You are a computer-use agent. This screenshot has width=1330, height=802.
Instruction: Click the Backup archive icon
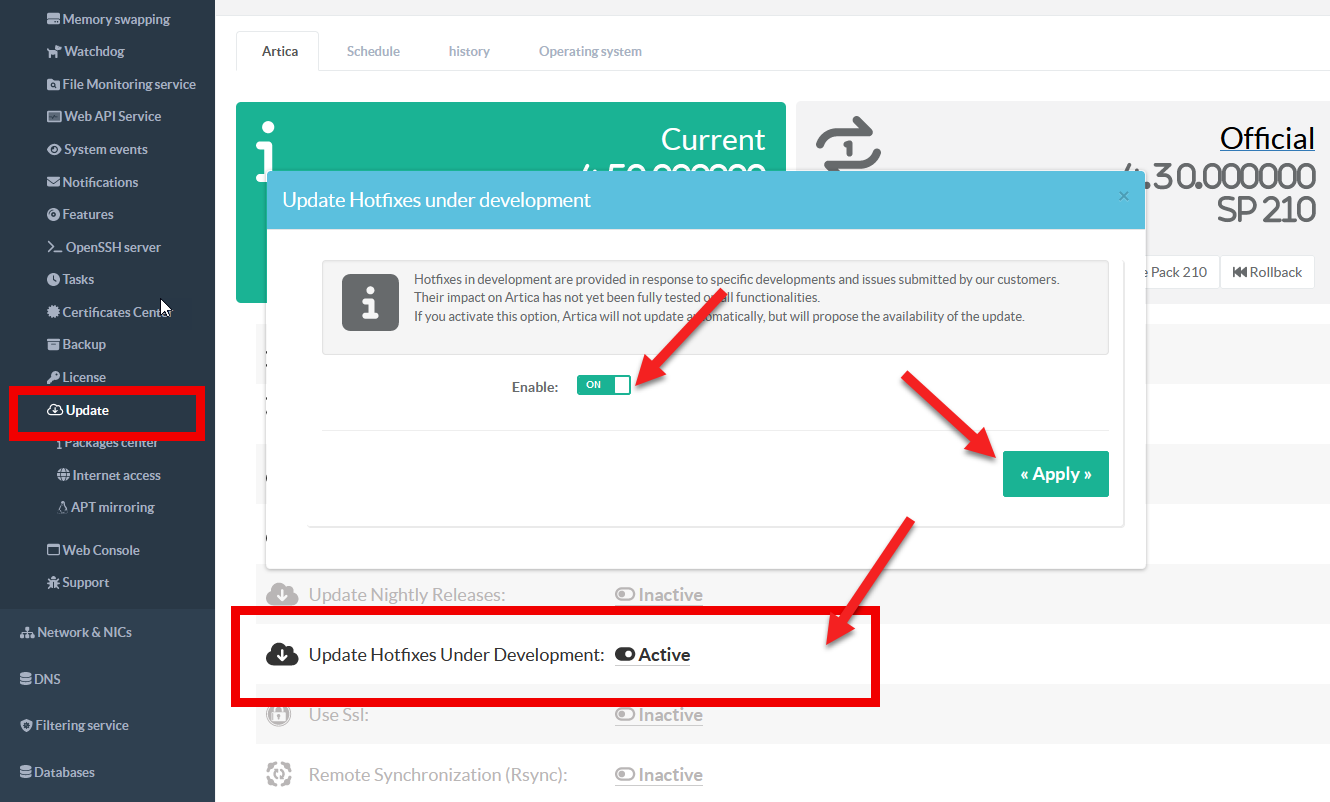[x=55, y=345]
